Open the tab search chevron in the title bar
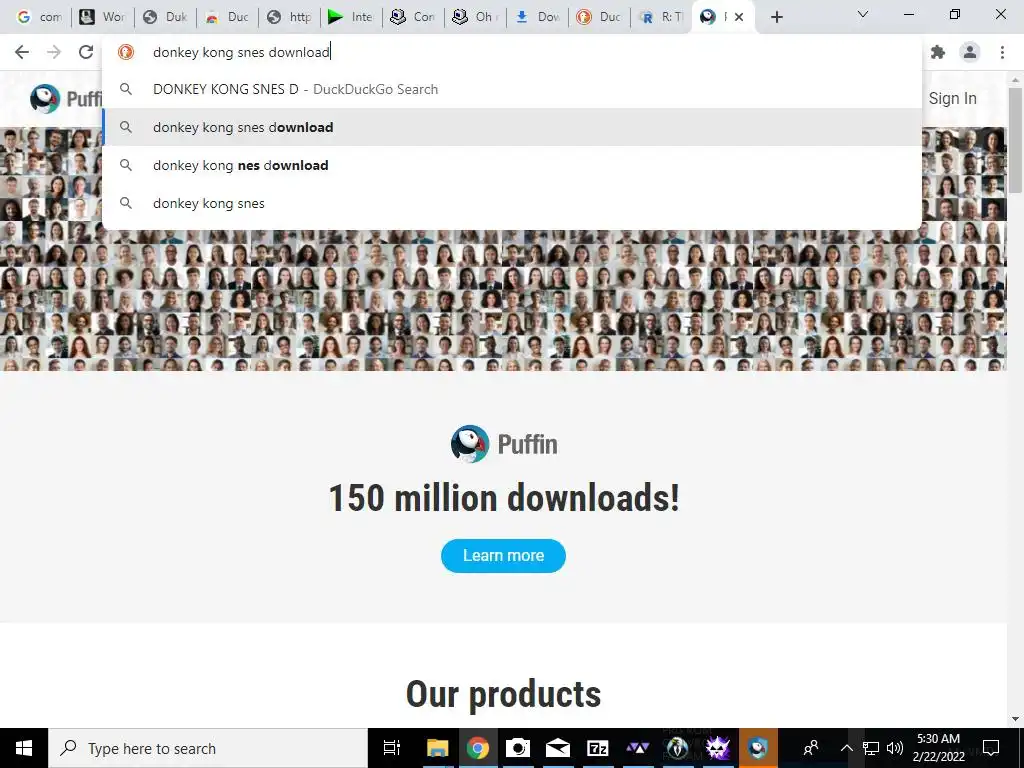The height and width of the screenshot is (768, 1024). tap(863, 14)
